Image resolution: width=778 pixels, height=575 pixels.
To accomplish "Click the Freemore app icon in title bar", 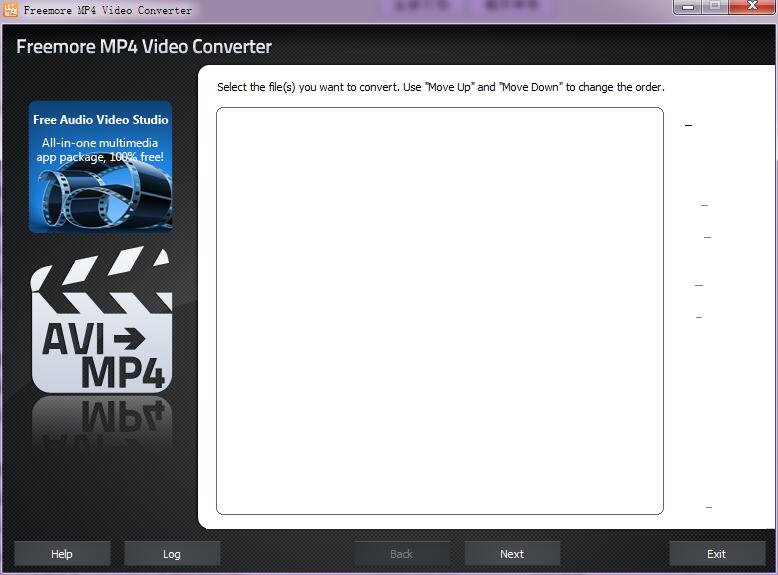I will [x=10, y=9].
